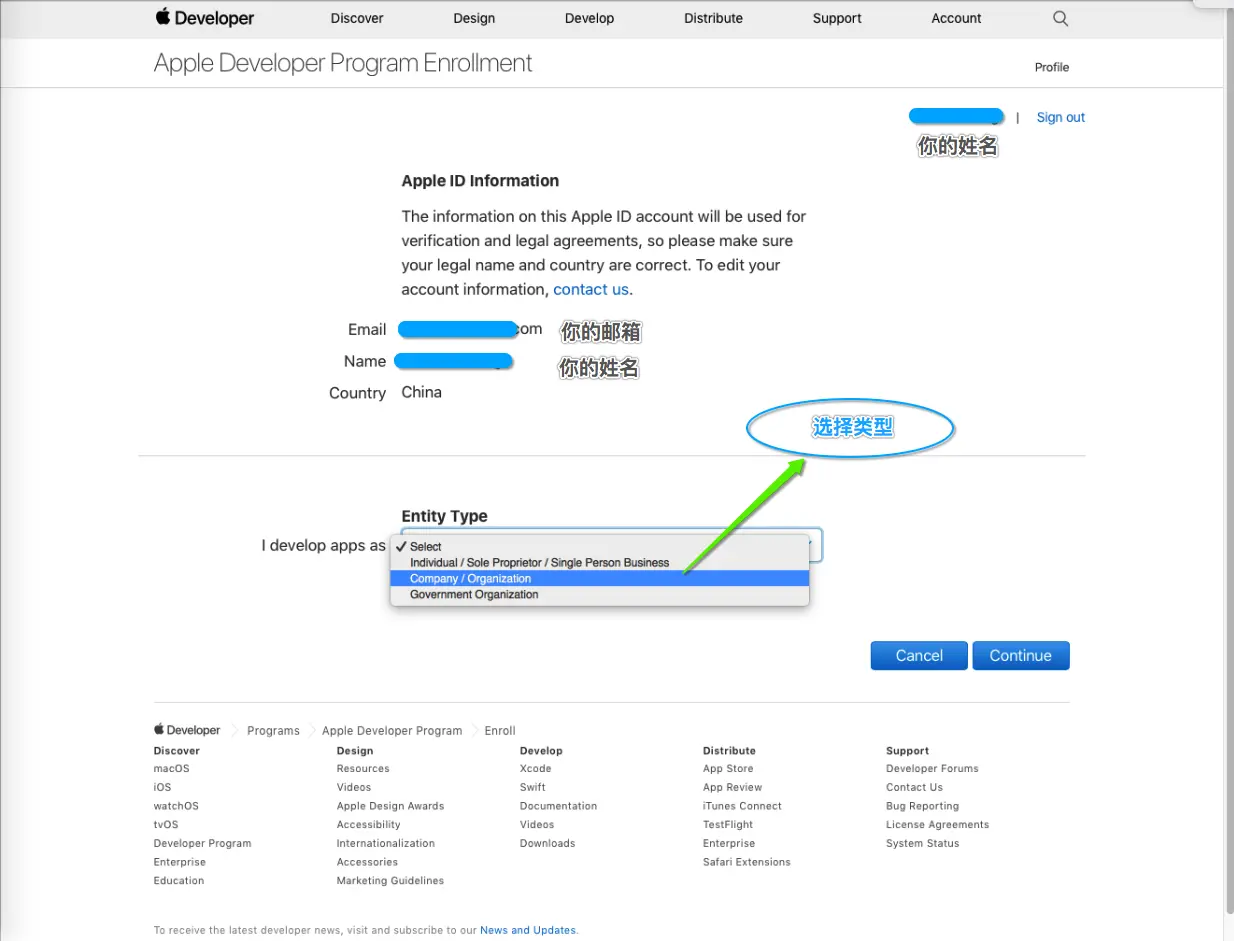Open App Review footer link
1234x941 pixels.
click(732, 787)
